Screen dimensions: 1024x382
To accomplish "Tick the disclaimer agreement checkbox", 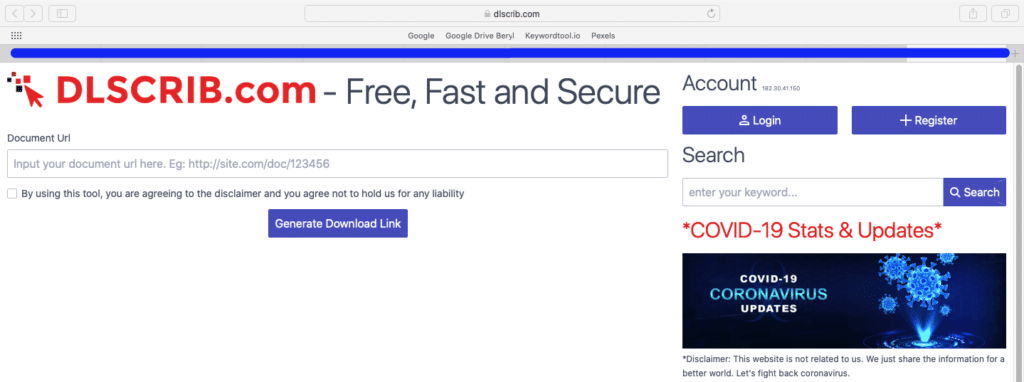I will (12, 194).
